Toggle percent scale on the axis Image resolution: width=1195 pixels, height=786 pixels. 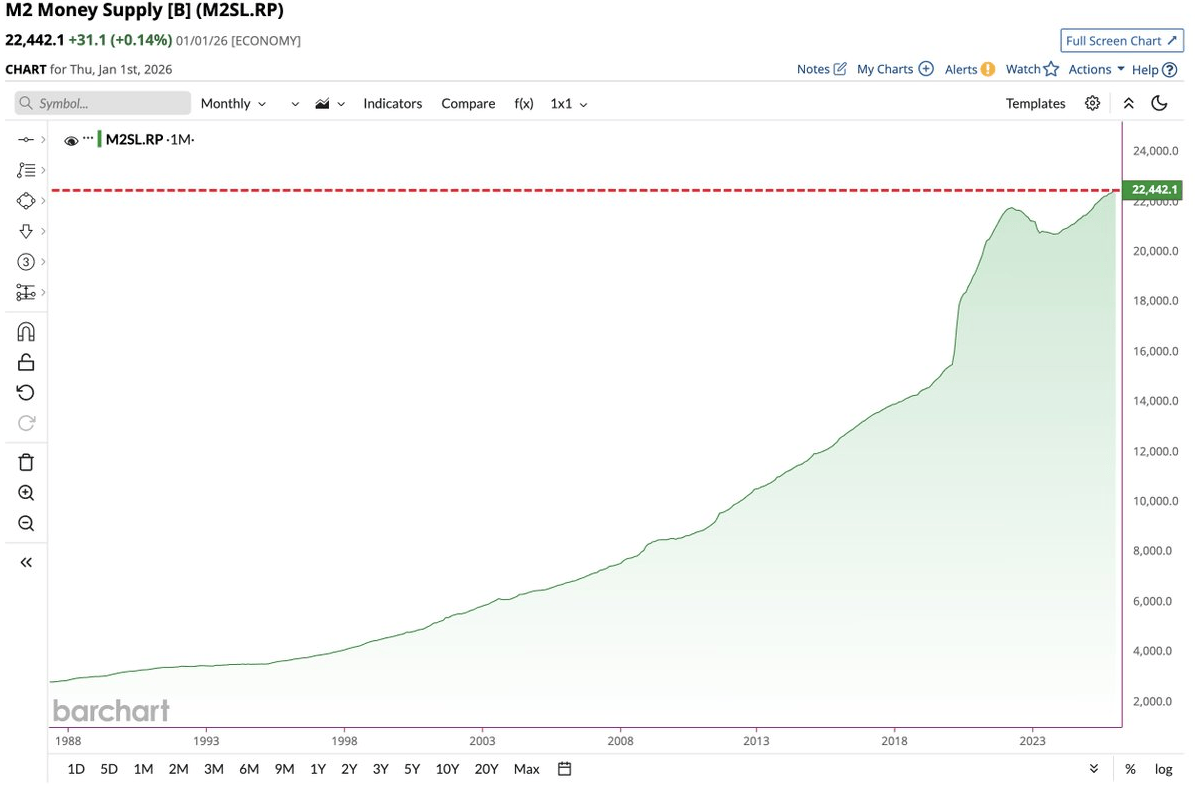point(1130,769)
